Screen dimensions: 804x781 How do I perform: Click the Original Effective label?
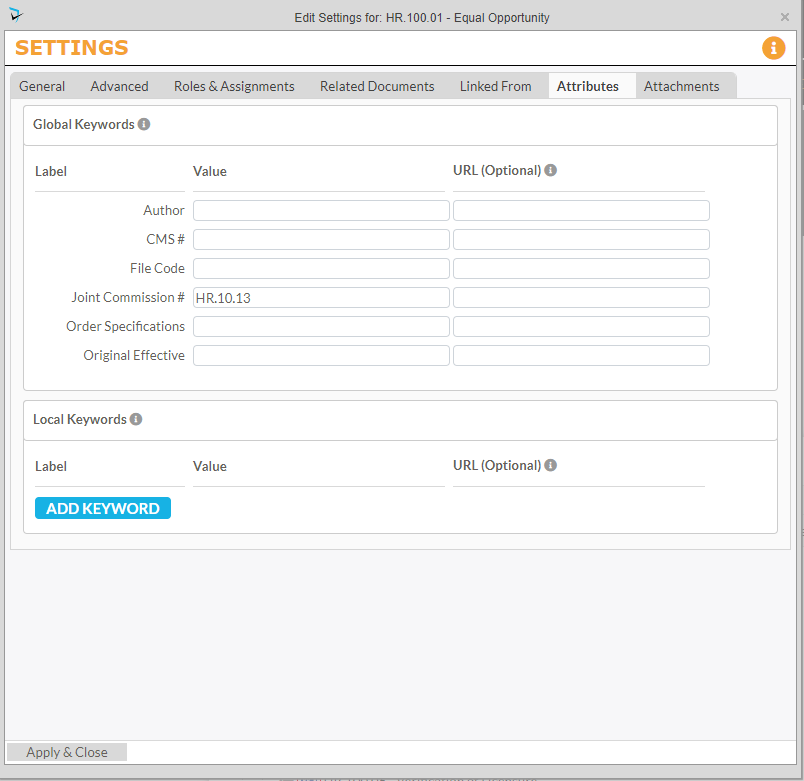tap(134, 355)
